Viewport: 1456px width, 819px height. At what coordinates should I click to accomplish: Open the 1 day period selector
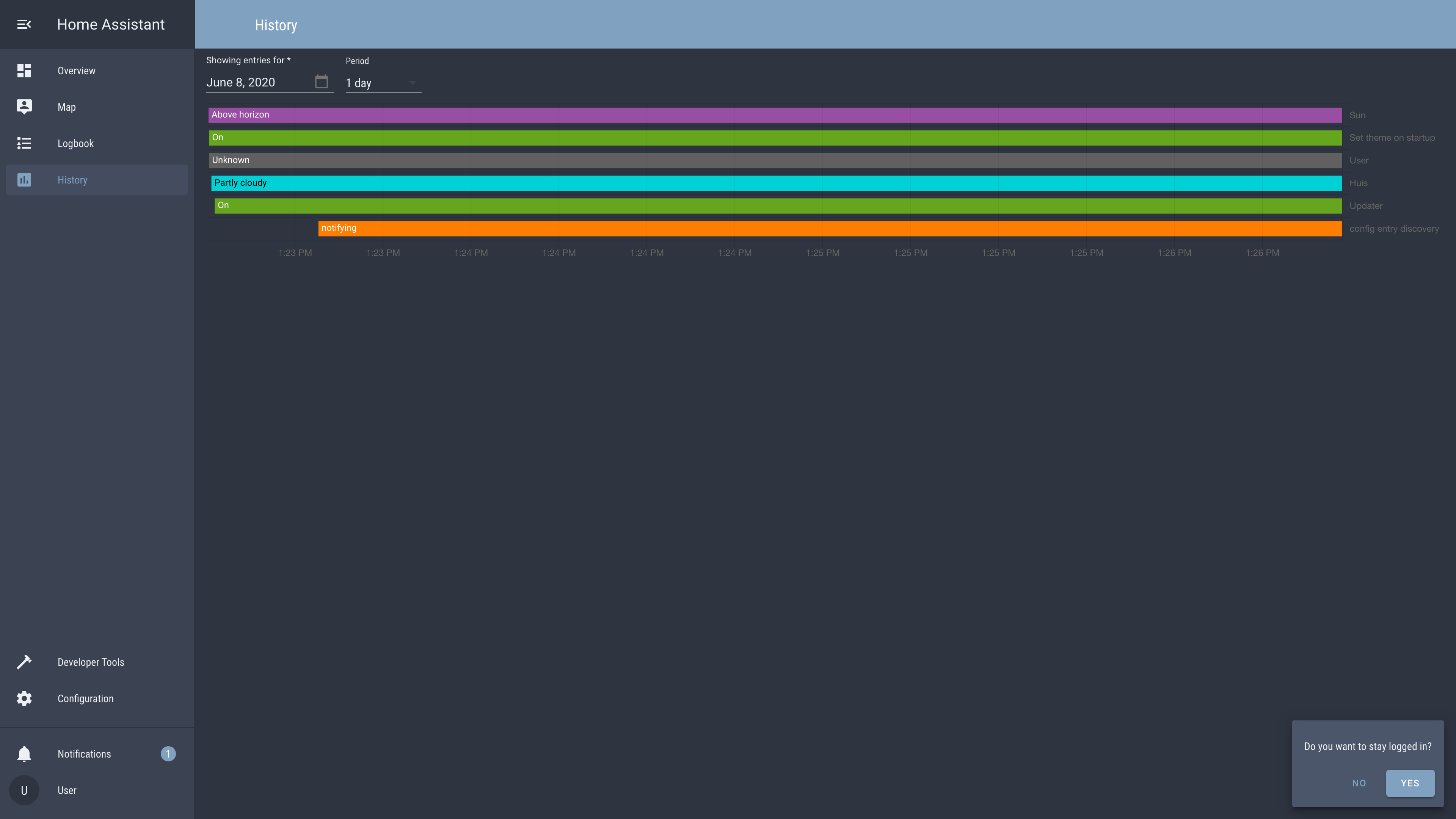point(376,83)
